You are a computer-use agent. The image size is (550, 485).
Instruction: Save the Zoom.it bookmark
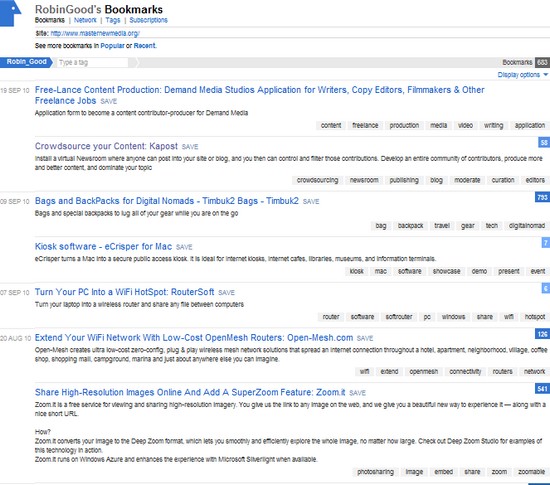pyautogui.click(x=357, y=393)
